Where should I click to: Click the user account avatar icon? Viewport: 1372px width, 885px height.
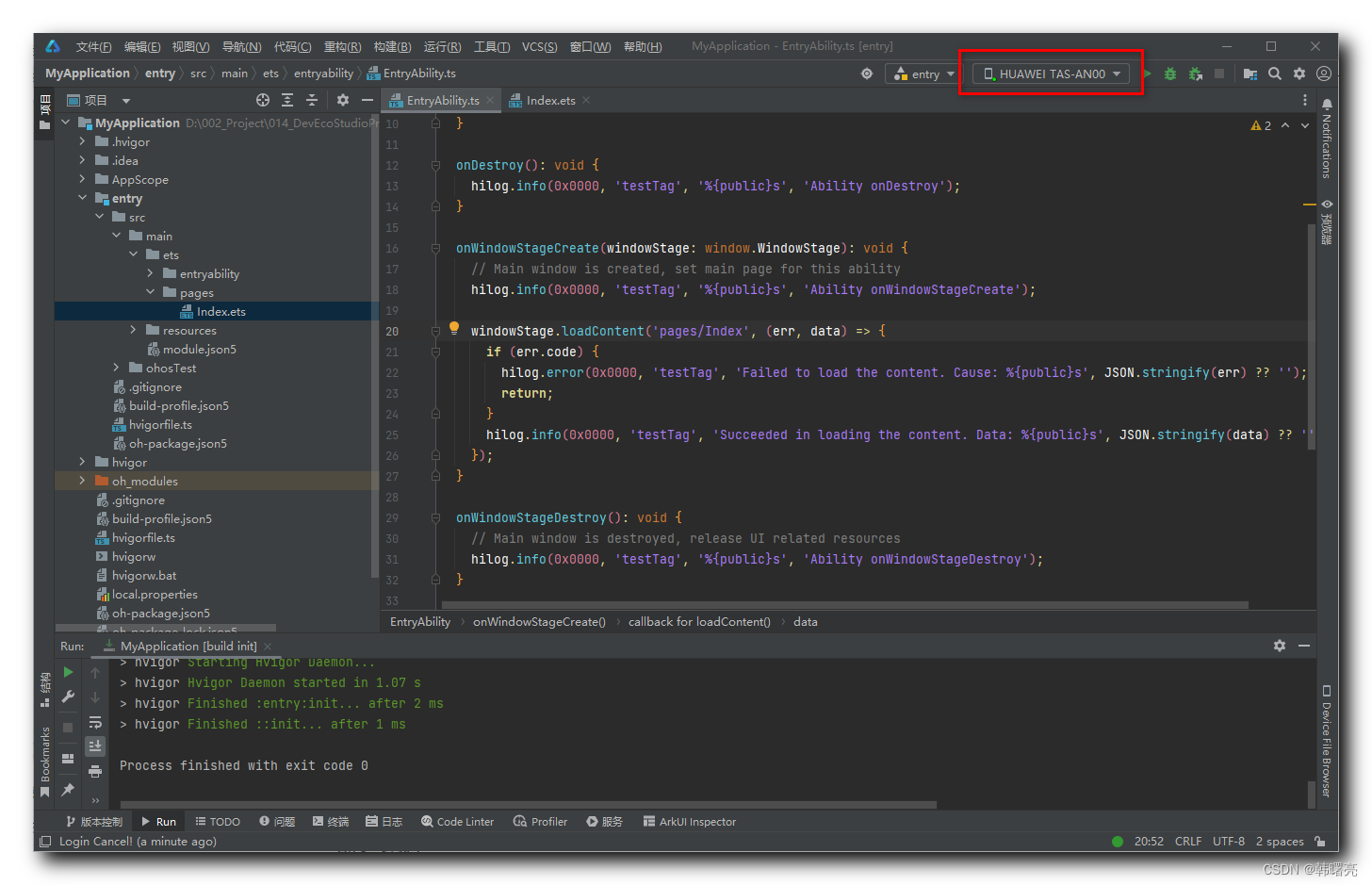pyautogui.click(x=1324, y=74)
